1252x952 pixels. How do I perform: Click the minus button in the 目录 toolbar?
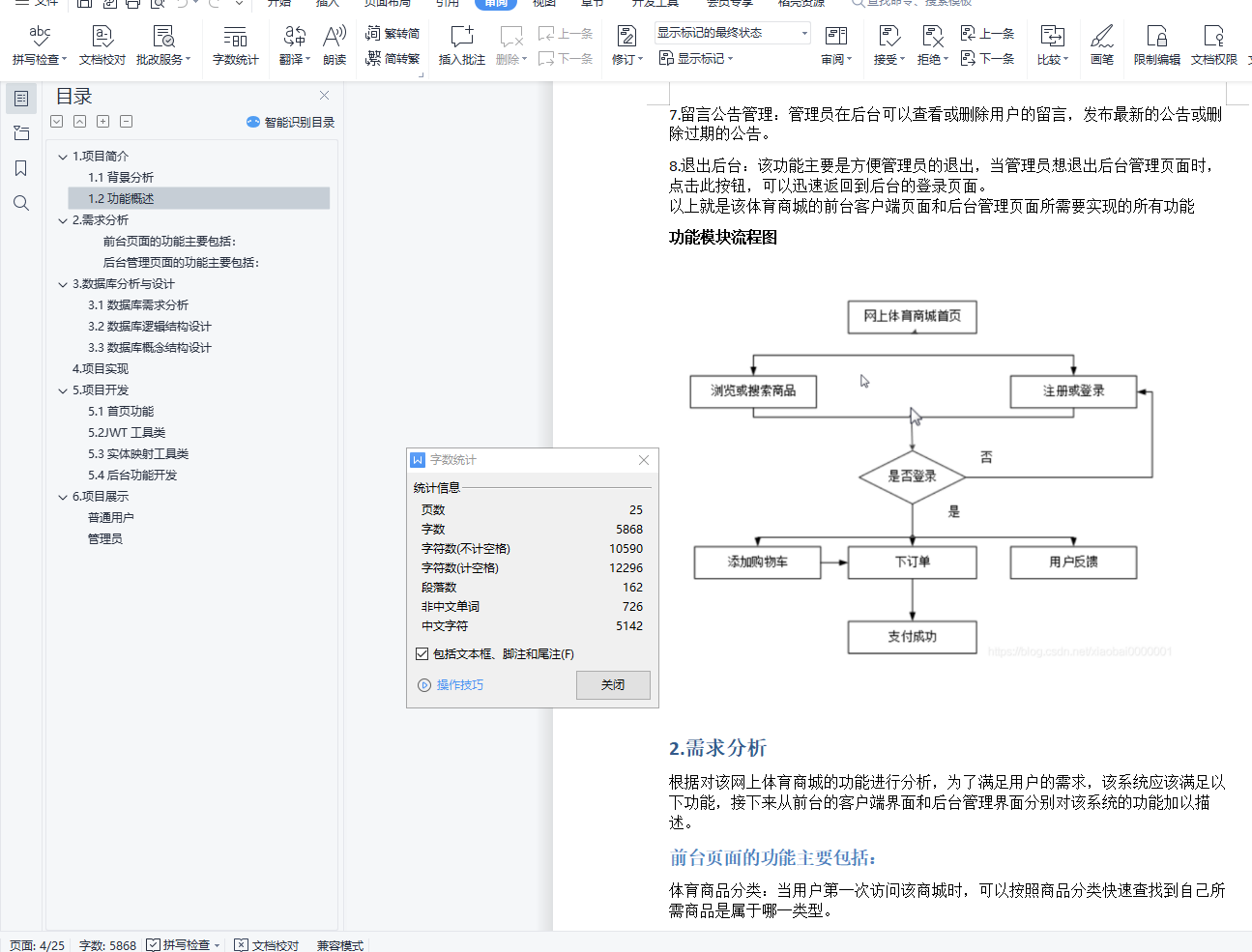pos(127,122)
